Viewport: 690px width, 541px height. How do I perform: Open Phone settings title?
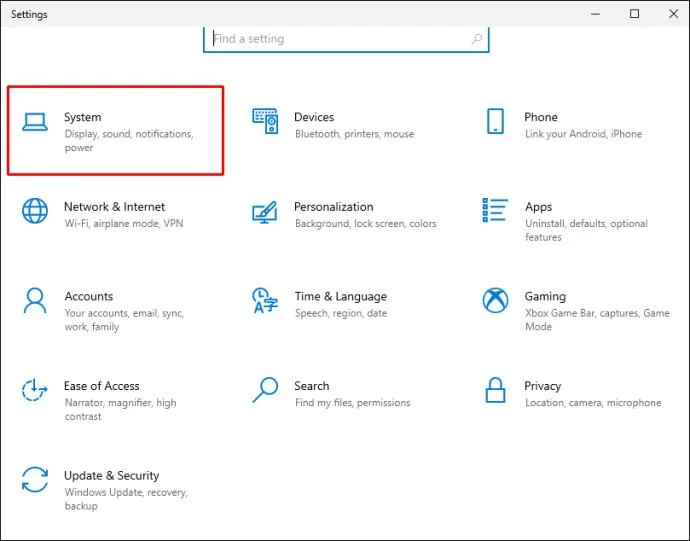tap(541, 117)
